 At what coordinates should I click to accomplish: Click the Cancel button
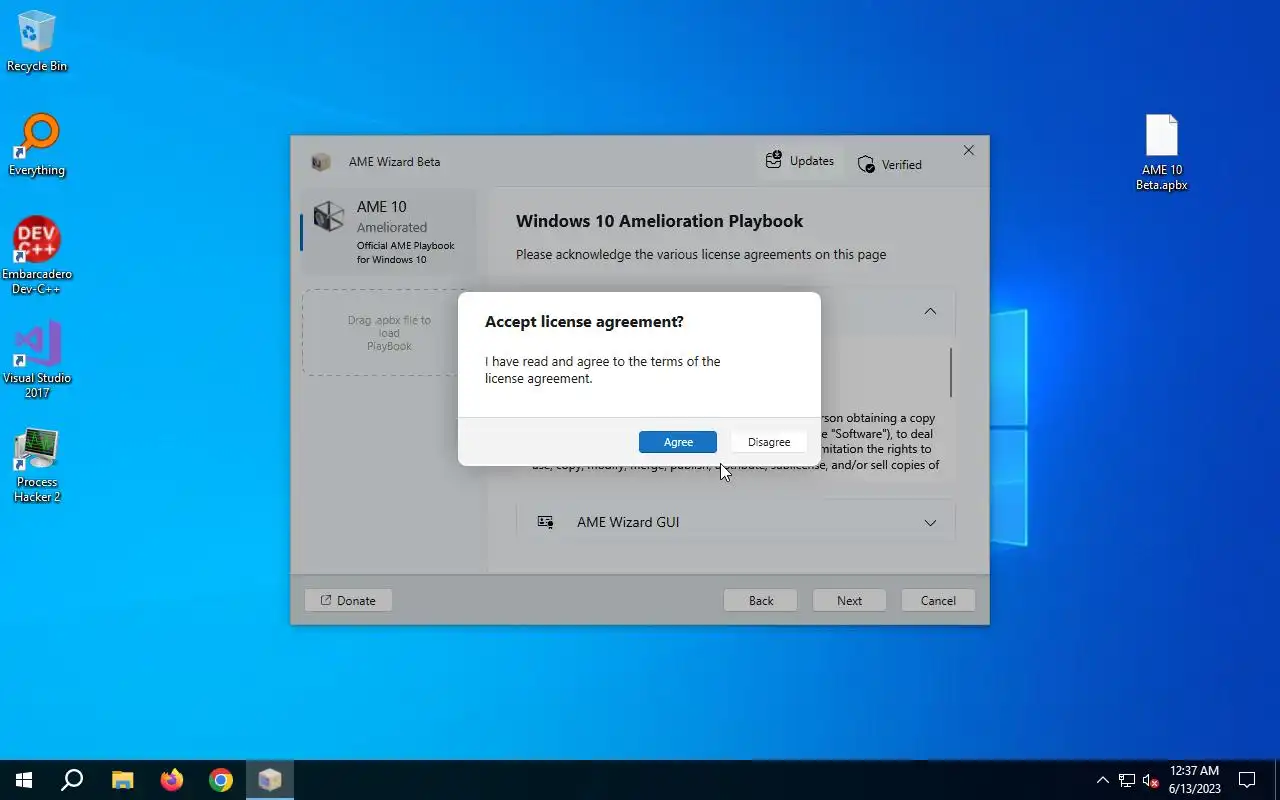click(x=938, y=601)
